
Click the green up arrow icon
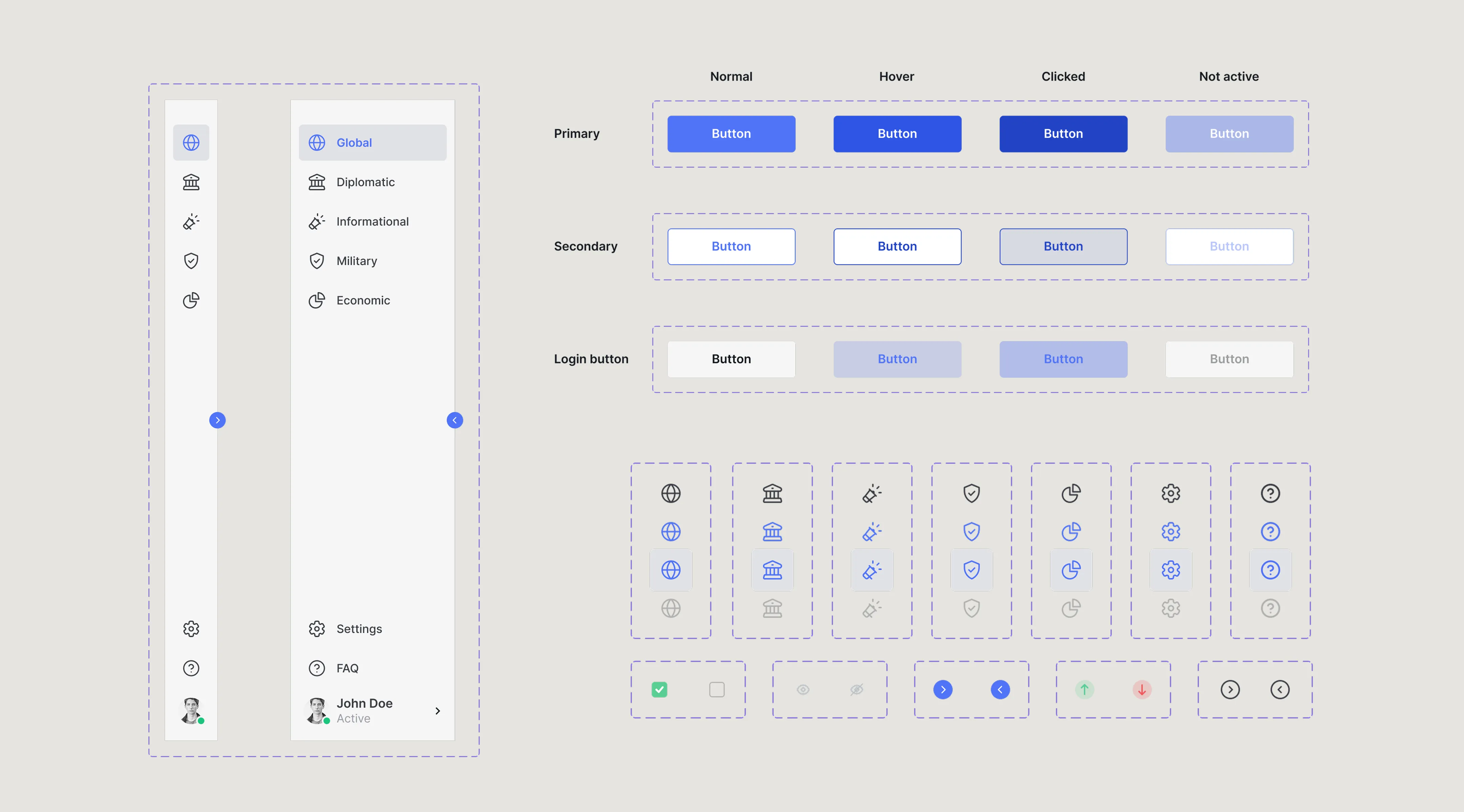(x=1084, y=689)
